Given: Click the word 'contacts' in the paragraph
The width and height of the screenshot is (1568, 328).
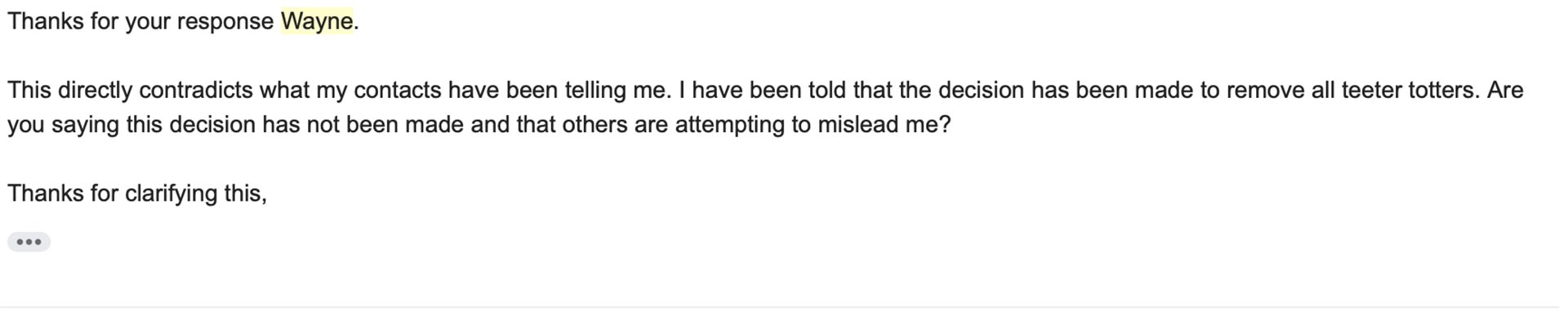Looking at the screenshot, I should 397,90.
